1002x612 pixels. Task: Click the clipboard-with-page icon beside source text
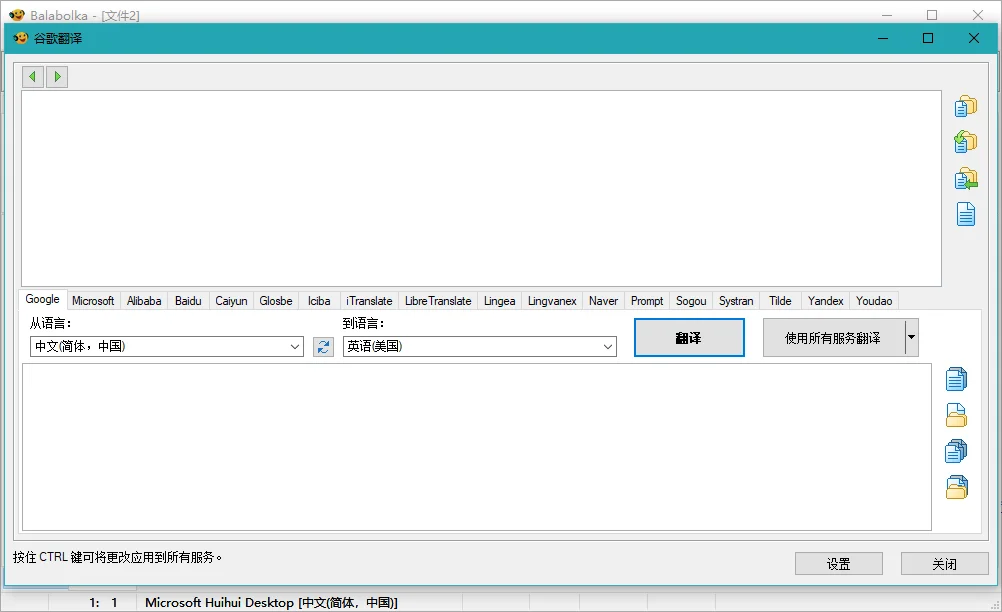966,106
